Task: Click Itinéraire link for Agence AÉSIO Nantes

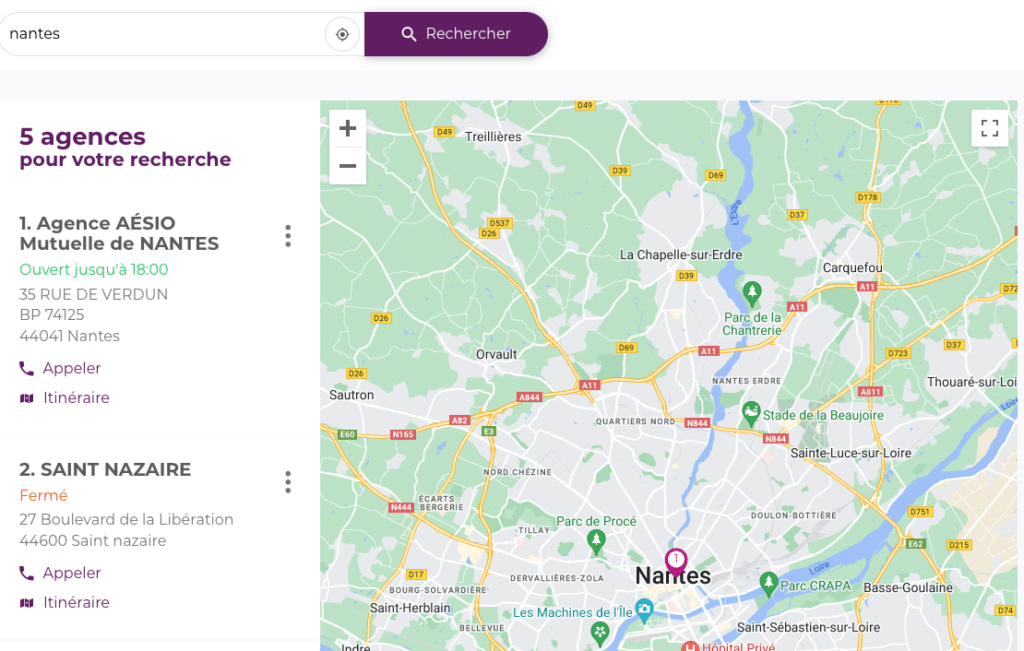Action: tap(76, 398)
